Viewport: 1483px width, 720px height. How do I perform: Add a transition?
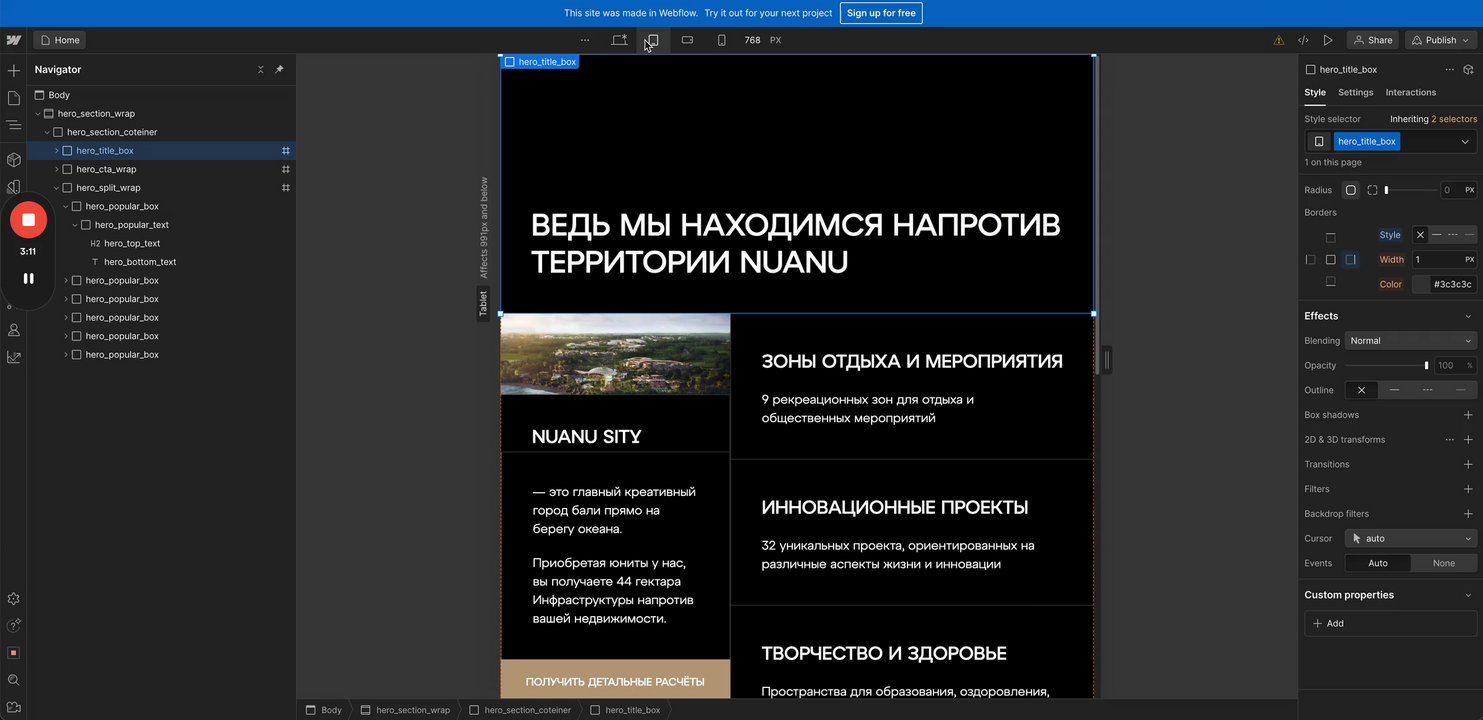click(1468, 465)
